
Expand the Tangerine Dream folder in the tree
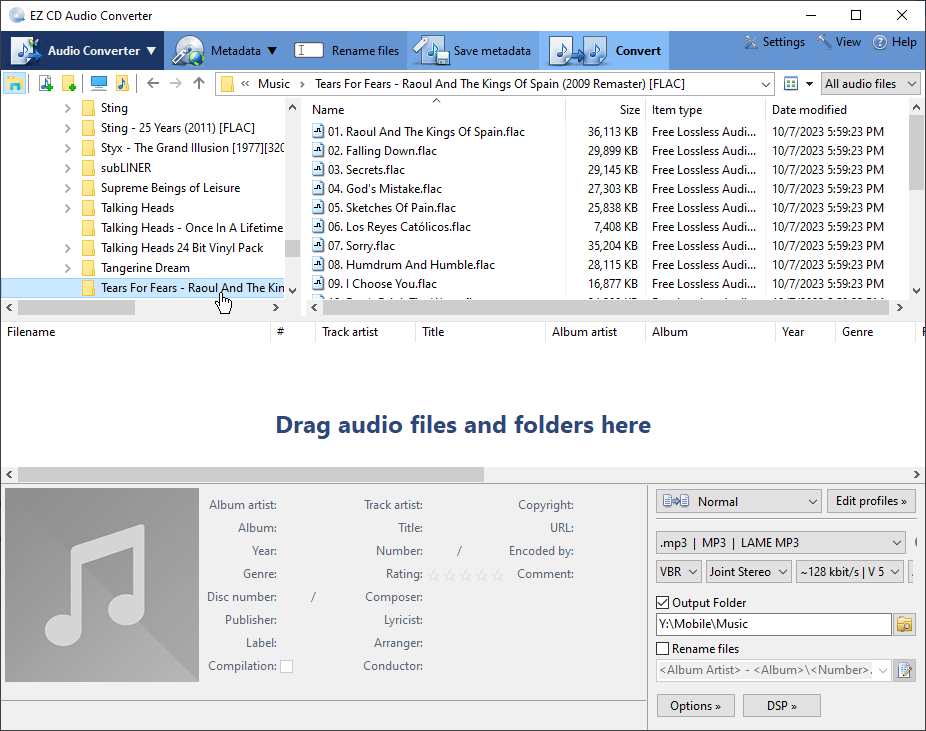coord(68,268)
